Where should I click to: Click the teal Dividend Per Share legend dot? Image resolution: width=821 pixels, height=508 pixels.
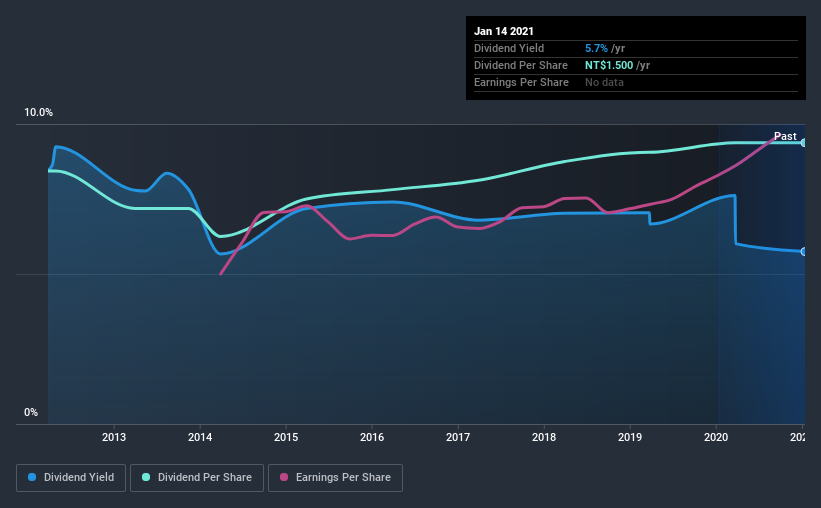coord(146,477)
